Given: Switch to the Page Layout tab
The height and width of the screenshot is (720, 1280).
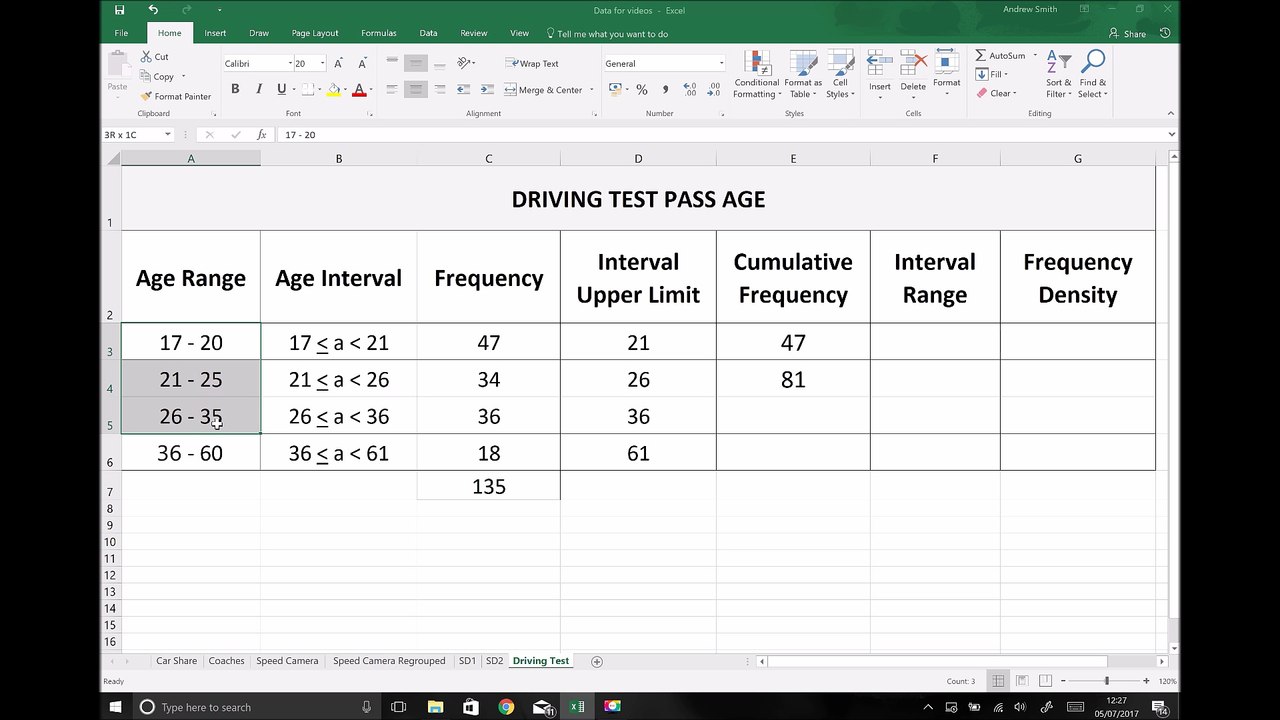Looking at the screenshot, I should [x=315, y=33].
